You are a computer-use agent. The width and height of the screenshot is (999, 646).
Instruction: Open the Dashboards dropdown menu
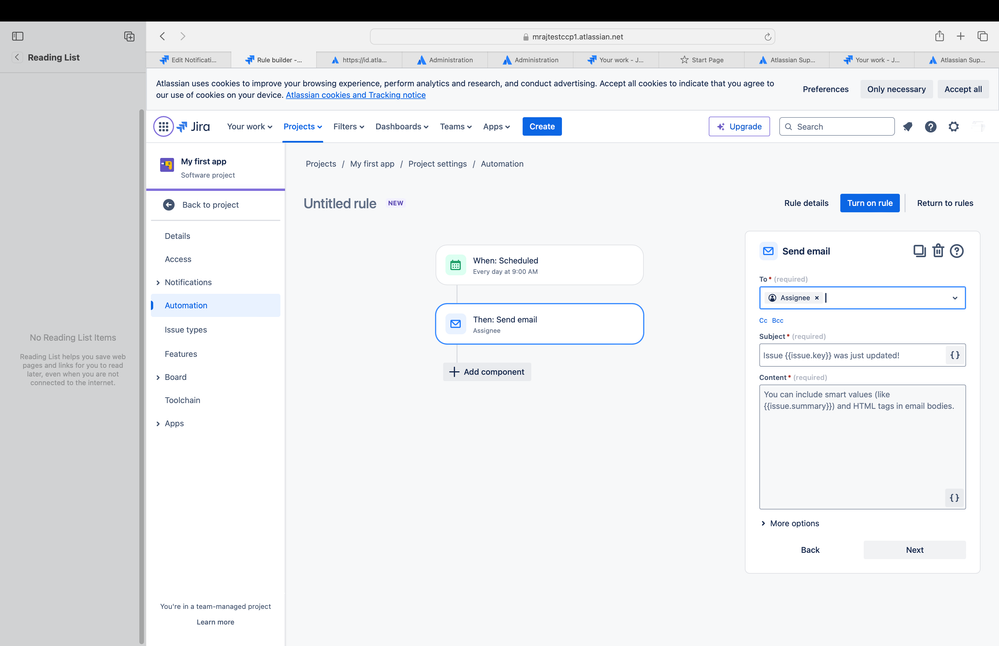tap(401, 127)
